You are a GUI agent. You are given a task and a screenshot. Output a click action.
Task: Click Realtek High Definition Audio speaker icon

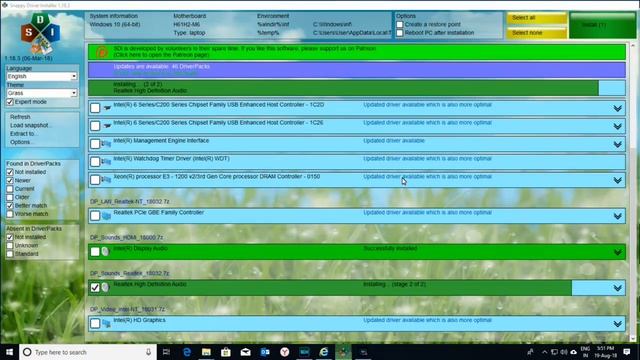coord(105,287)
